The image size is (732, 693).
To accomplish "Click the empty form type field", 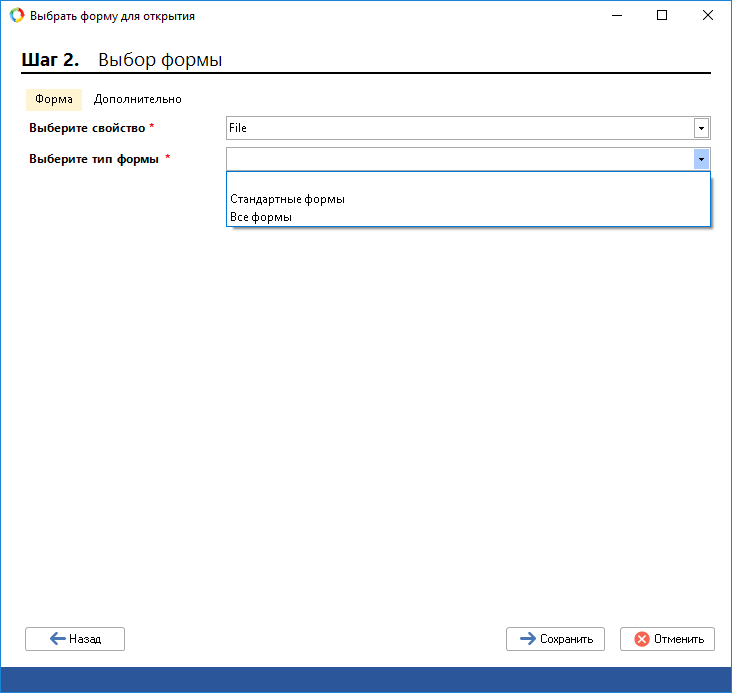I will (x=459, y=159).
